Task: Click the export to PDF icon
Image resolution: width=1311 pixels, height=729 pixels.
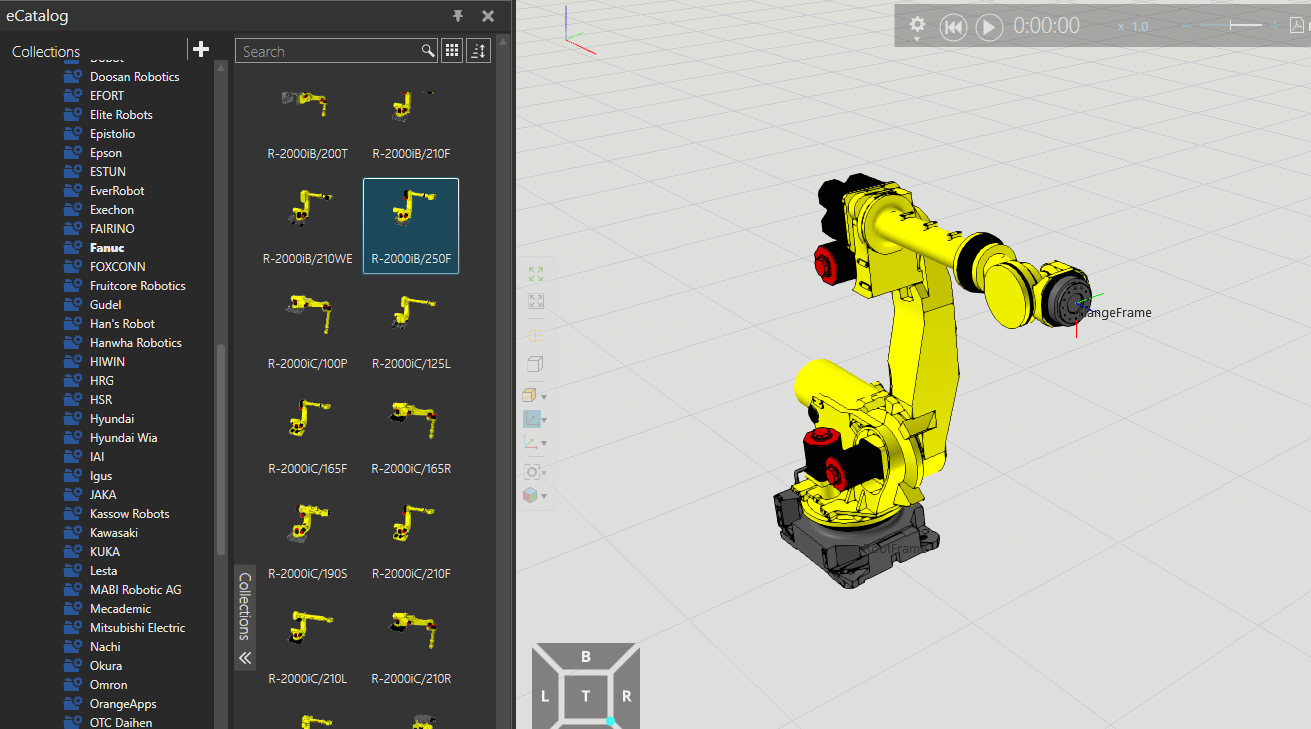Action: click(x=1297, y=26)
